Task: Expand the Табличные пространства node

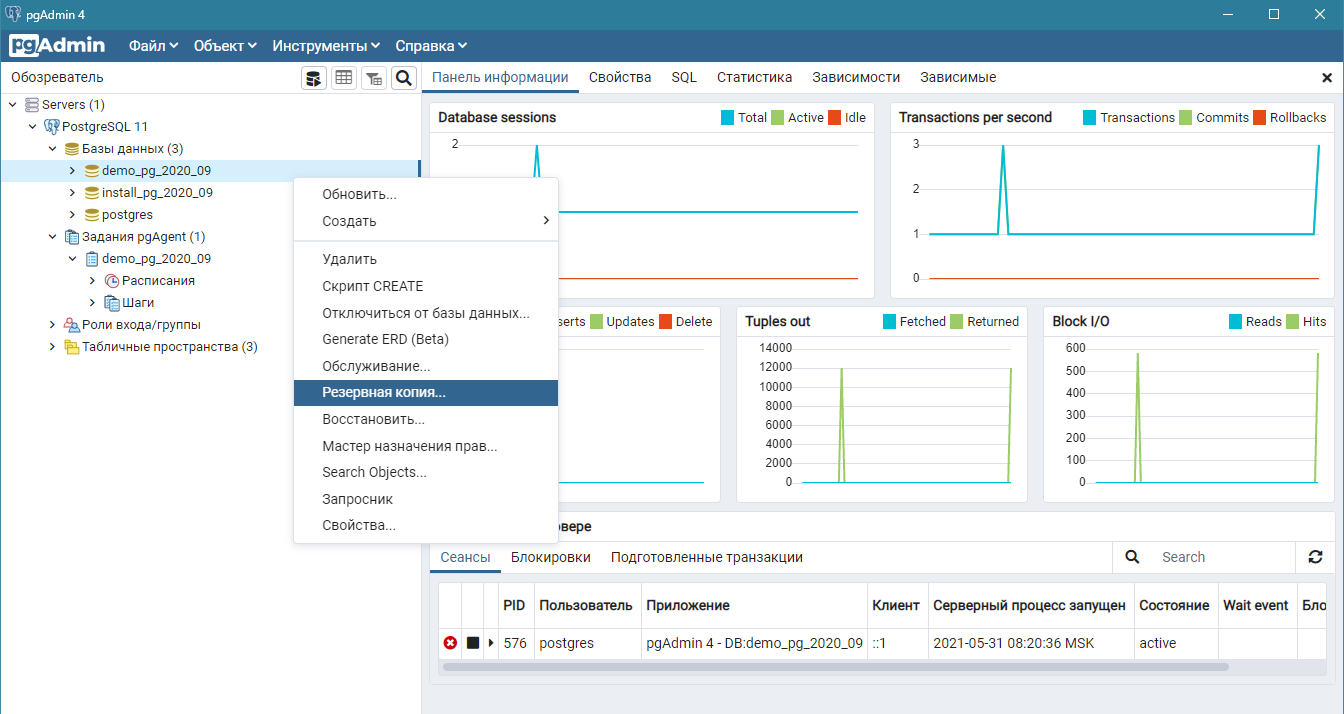Action: coord(52,347)
